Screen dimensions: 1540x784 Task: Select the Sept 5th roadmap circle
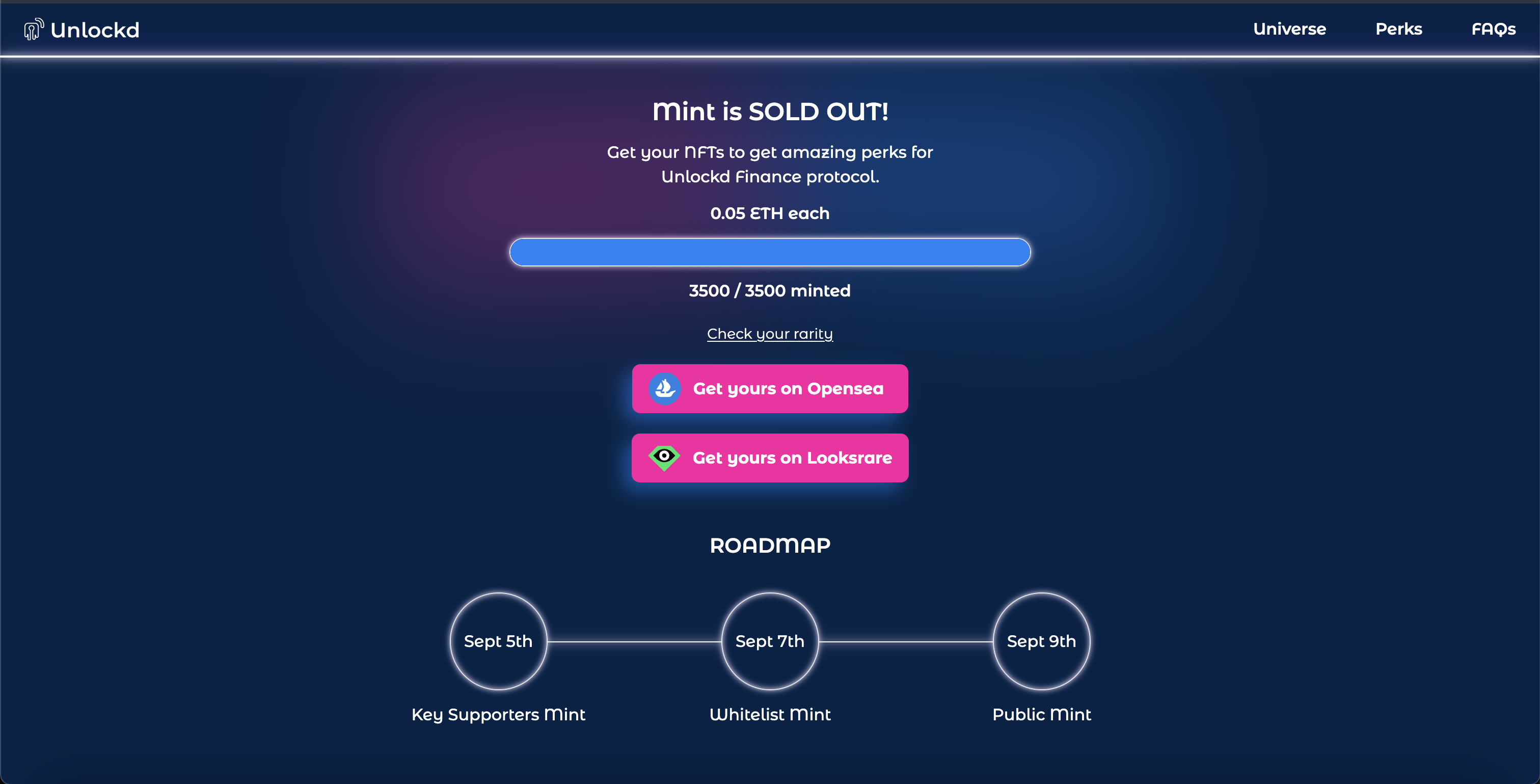click(498, 641)
